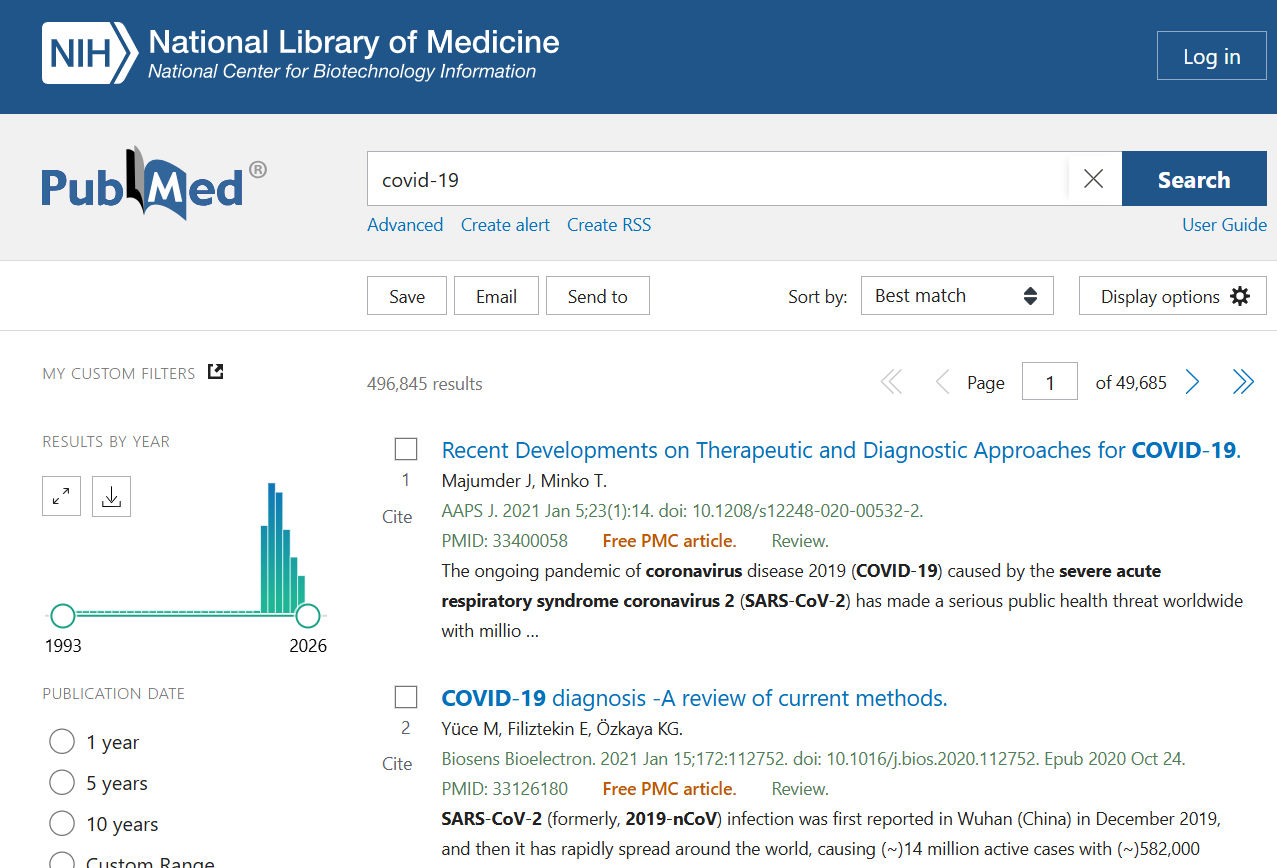This screenshot has height=868, width=1277.
Task: Jump to the last results page
Action: pos(1242,381)
